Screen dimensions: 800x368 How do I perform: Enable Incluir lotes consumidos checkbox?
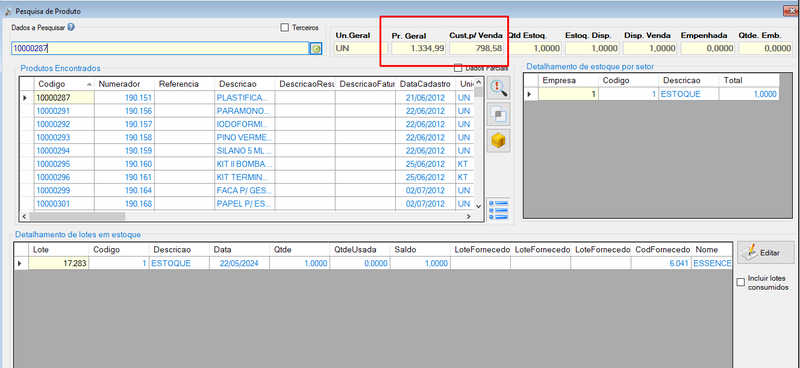click(741, 283)
